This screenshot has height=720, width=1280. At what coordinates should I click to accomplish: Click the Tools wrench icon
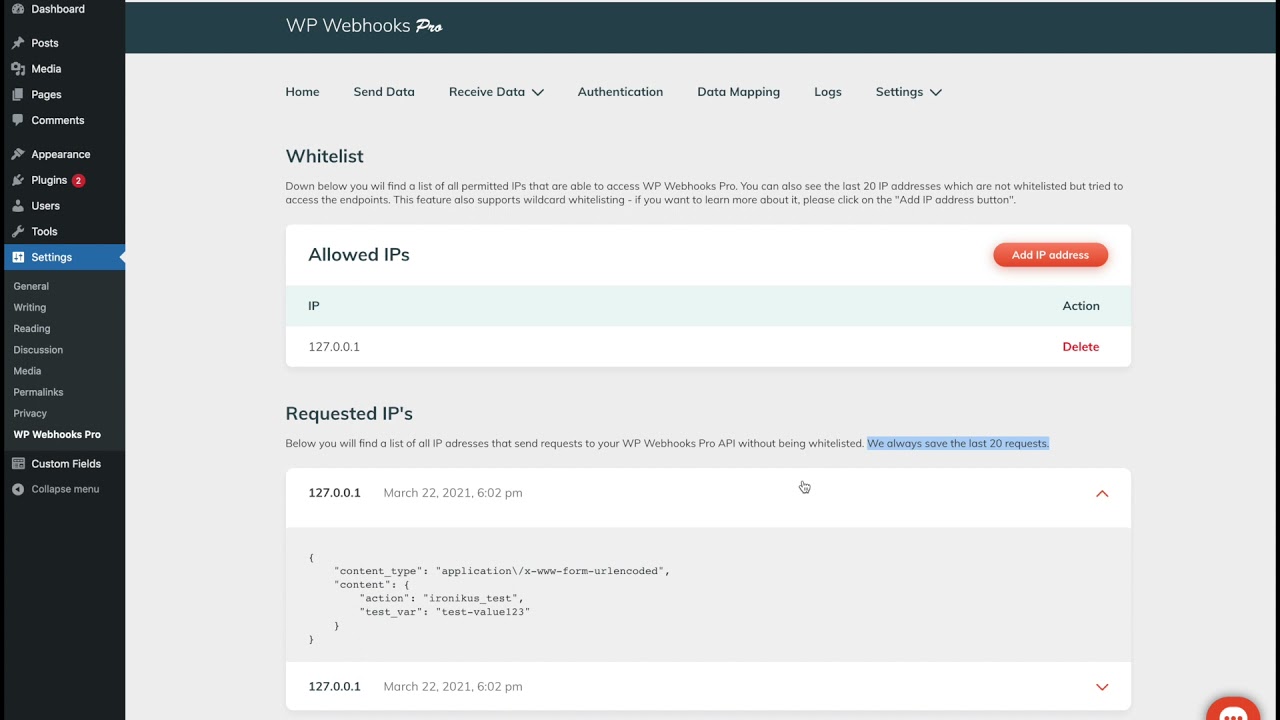pyautogui.click(x=18, y=231)
